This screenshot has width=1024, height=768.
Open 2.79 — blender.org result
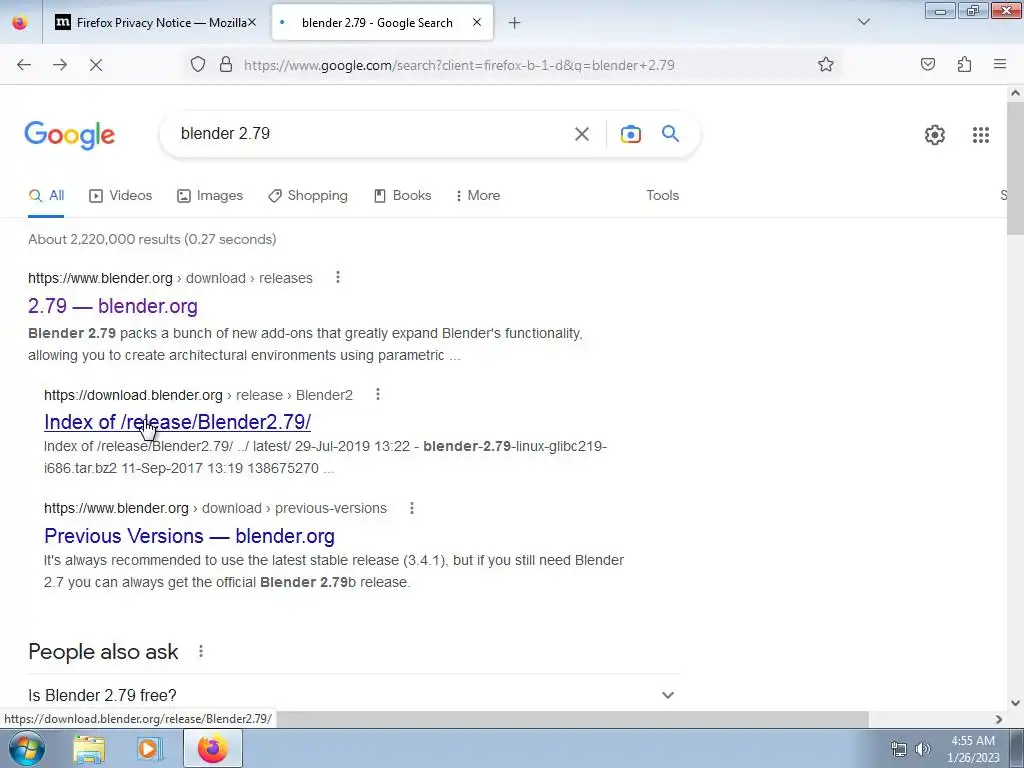coord(113,306)
